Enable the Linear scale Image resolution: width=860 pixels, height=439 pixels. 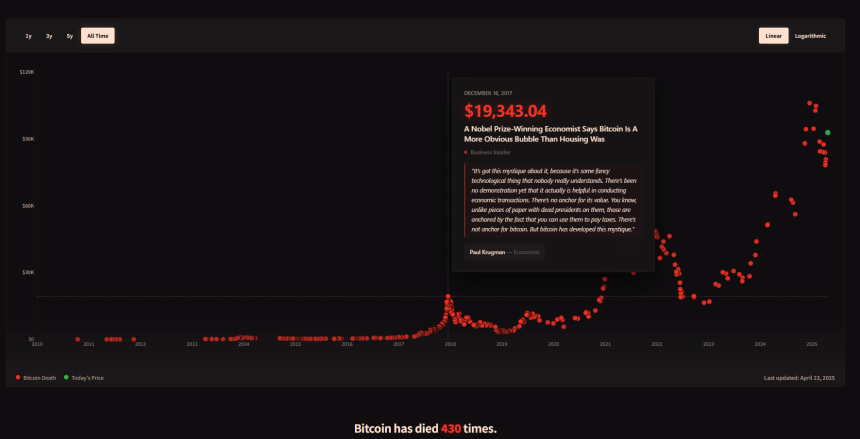pyautogui.click(x=773, y=36)
